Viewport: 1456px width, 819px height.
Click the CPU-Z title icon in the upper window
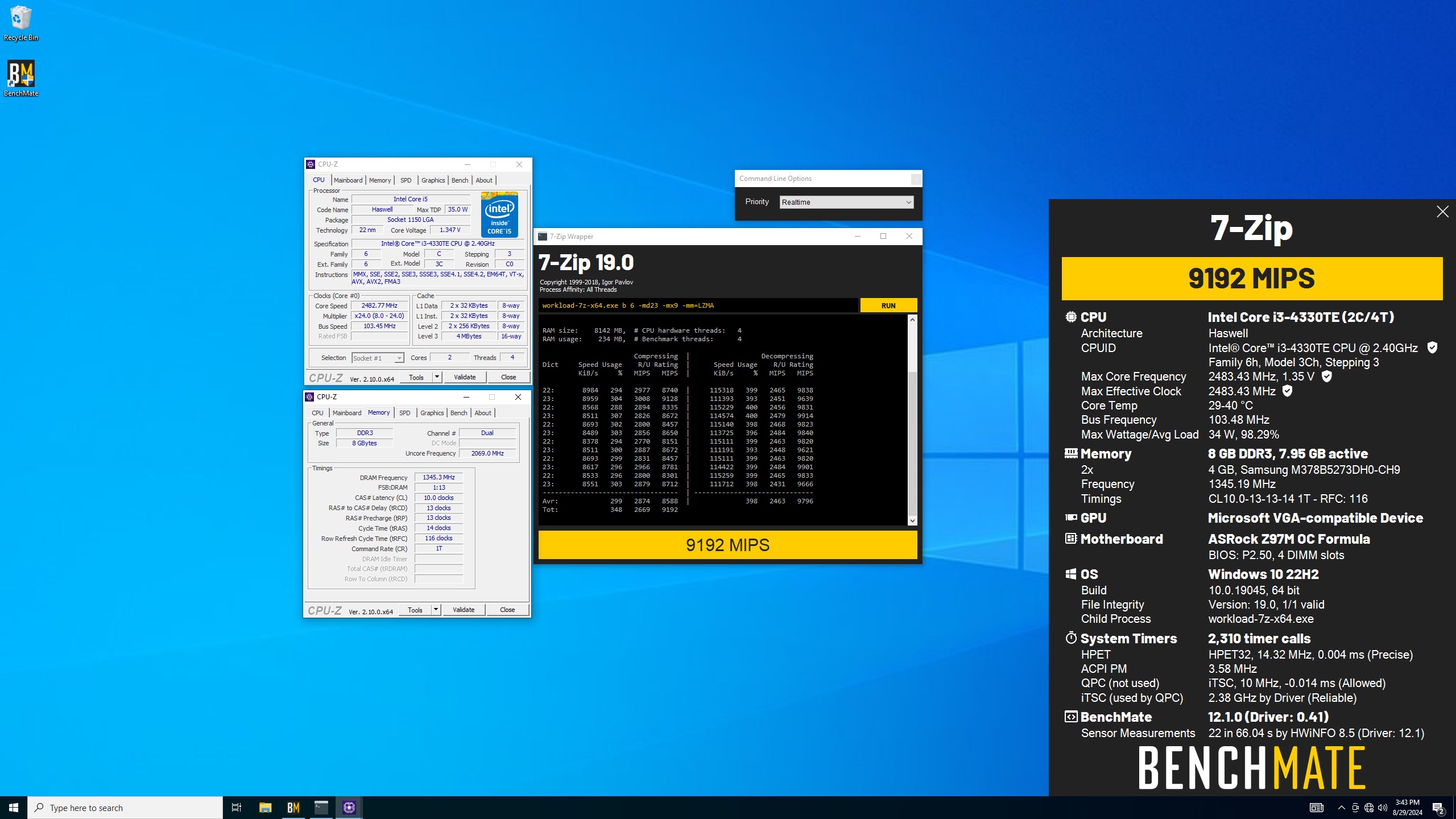[x=311, y=164]
